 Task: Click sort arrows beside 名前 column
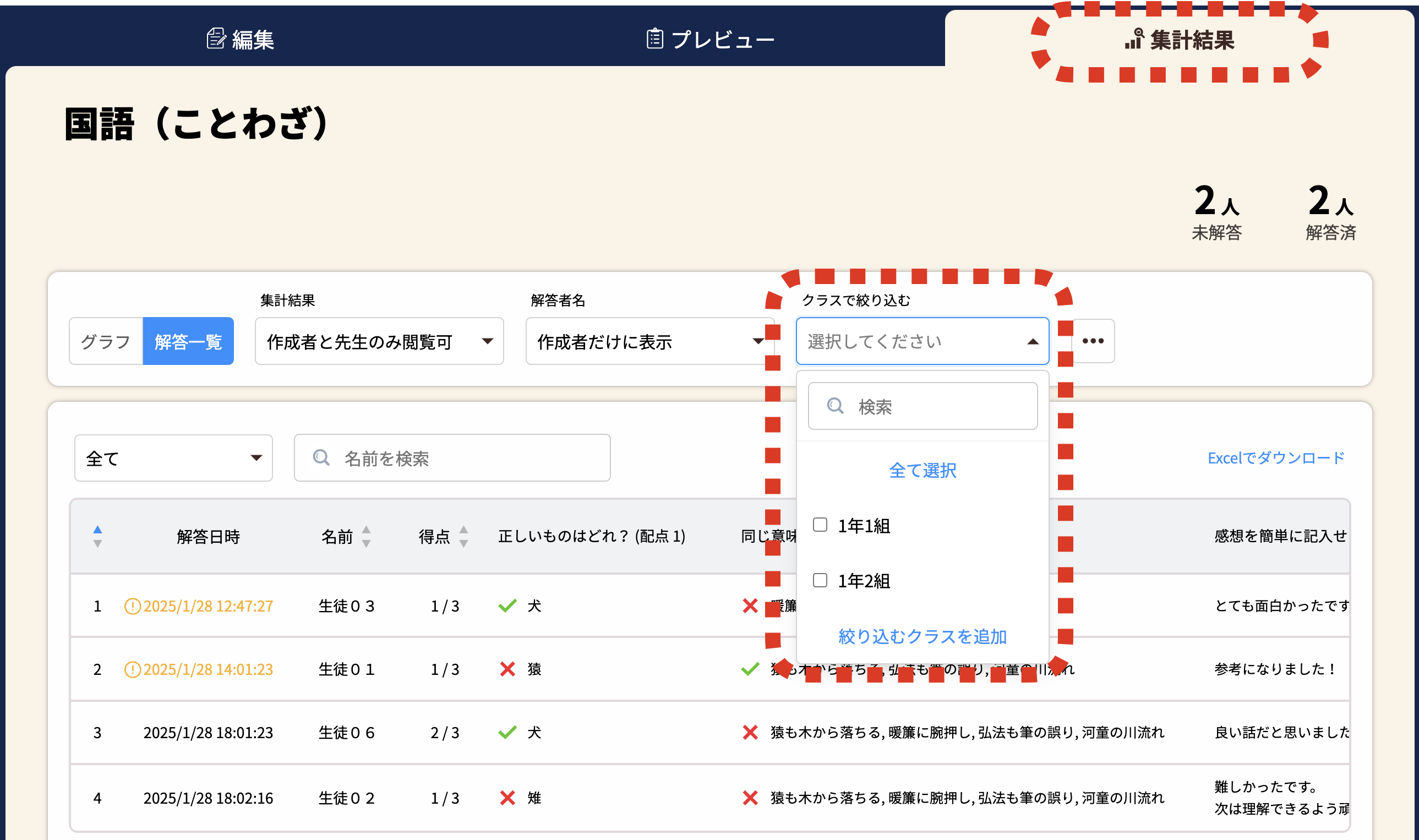point(366,536)
